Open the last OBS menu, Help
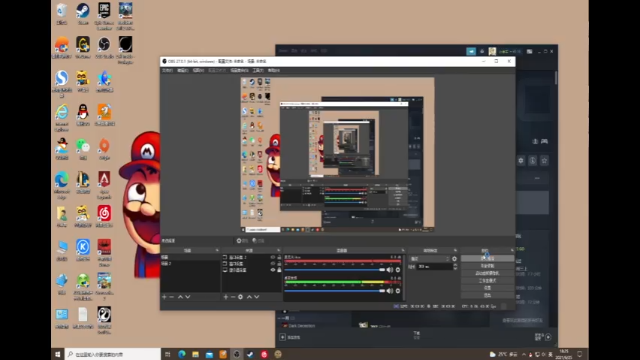 274,71
